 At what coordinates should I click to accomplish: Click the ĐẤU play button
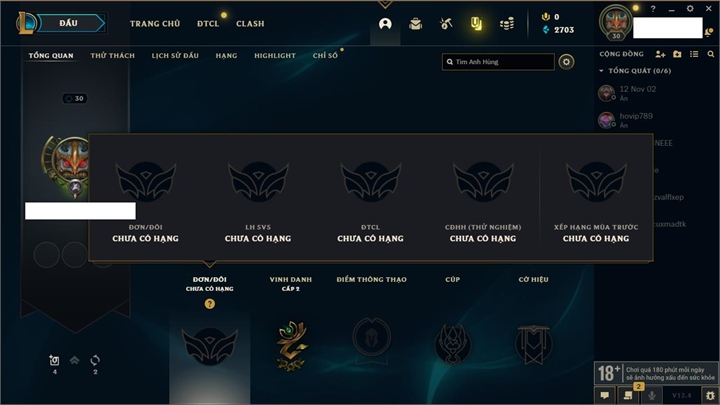click(x=69, y=23)
